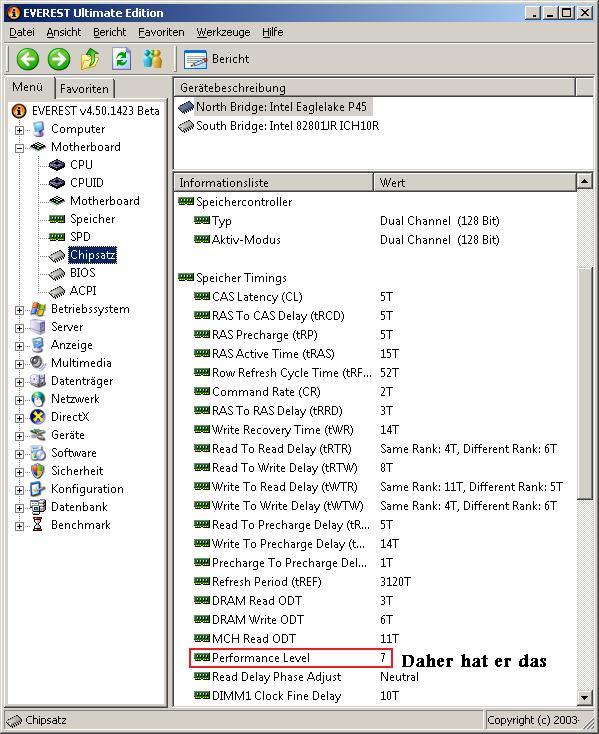Click the Gerätebeschreibung column header
Image resolution: width=599 pixels, height=734 pixels.
pyautogui.click(x=374, y=88)
